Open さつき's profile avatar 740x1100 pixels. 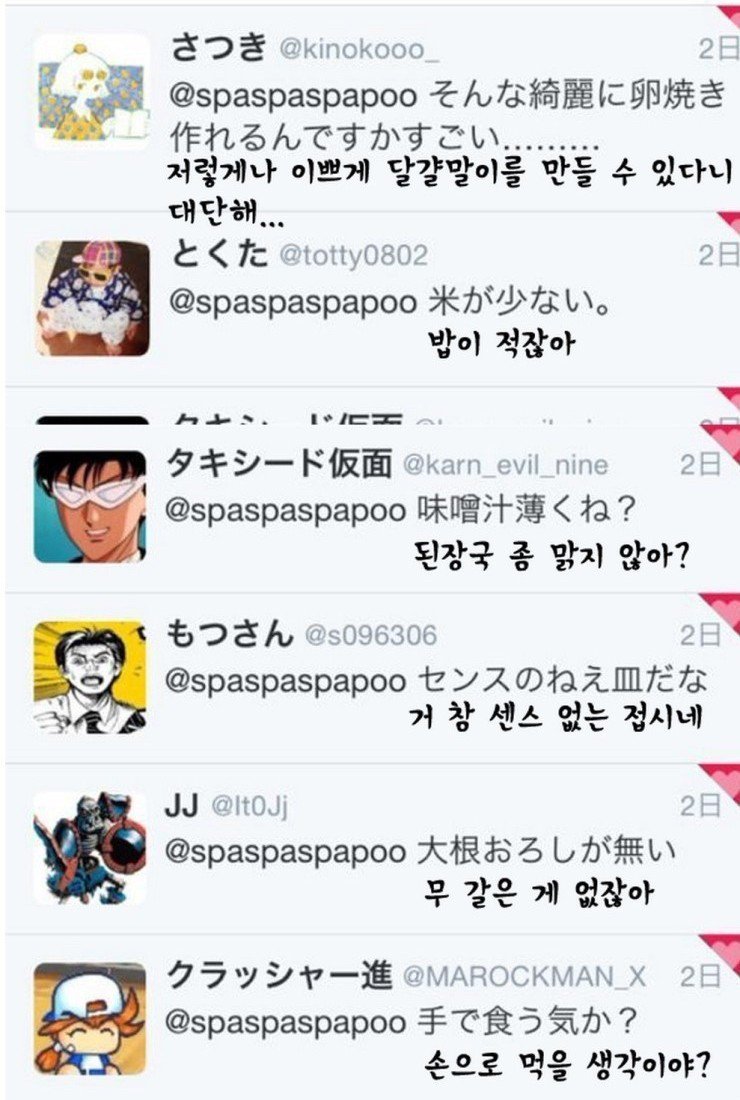[92, 91]
